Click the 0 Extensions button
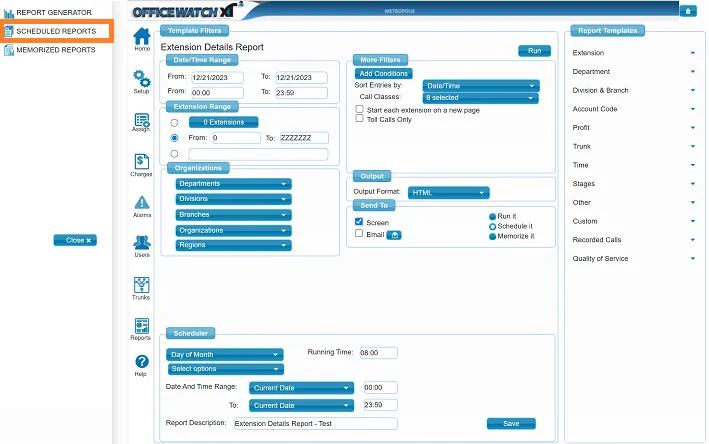 (x=224, y=122)
